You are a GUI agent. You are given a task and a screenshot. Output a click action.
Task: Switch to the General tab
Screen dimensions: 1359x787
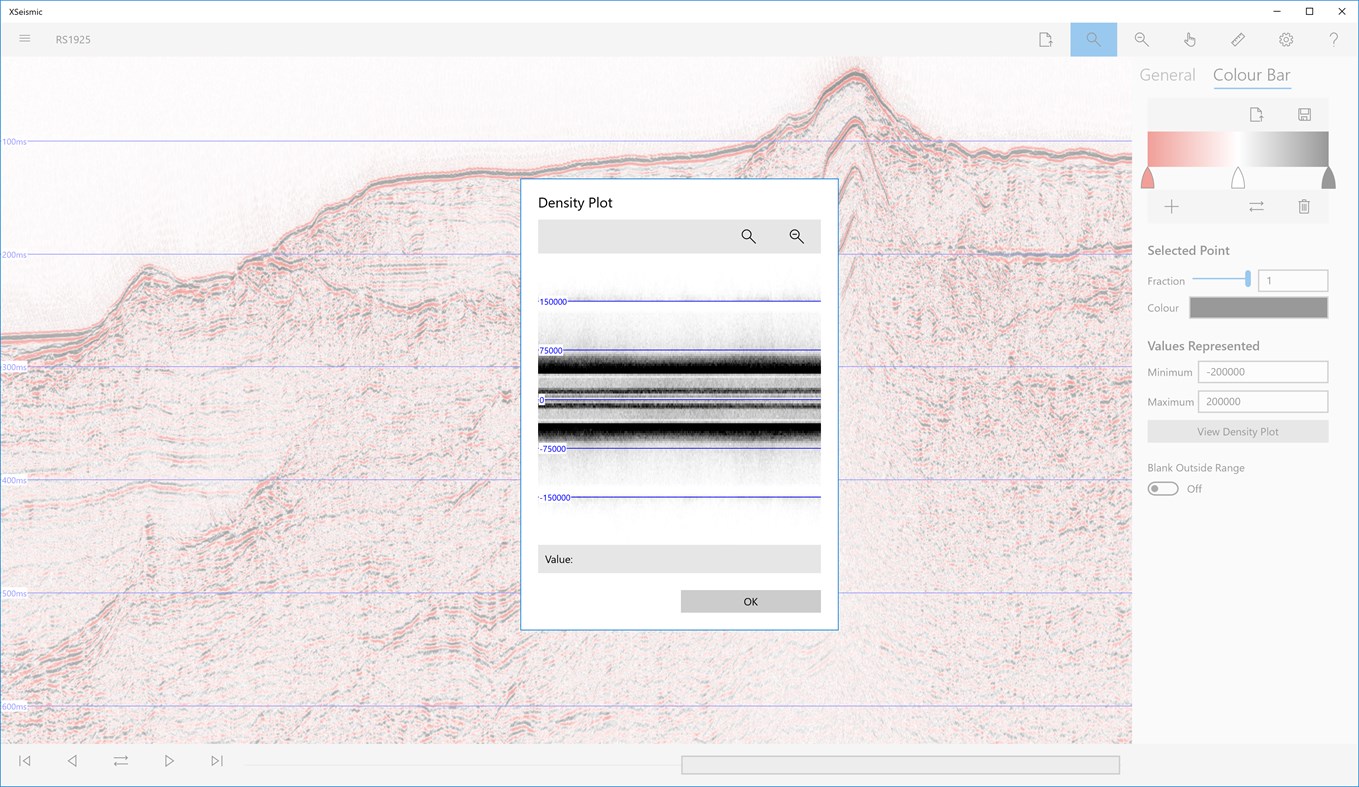[x=1166, y=74]
